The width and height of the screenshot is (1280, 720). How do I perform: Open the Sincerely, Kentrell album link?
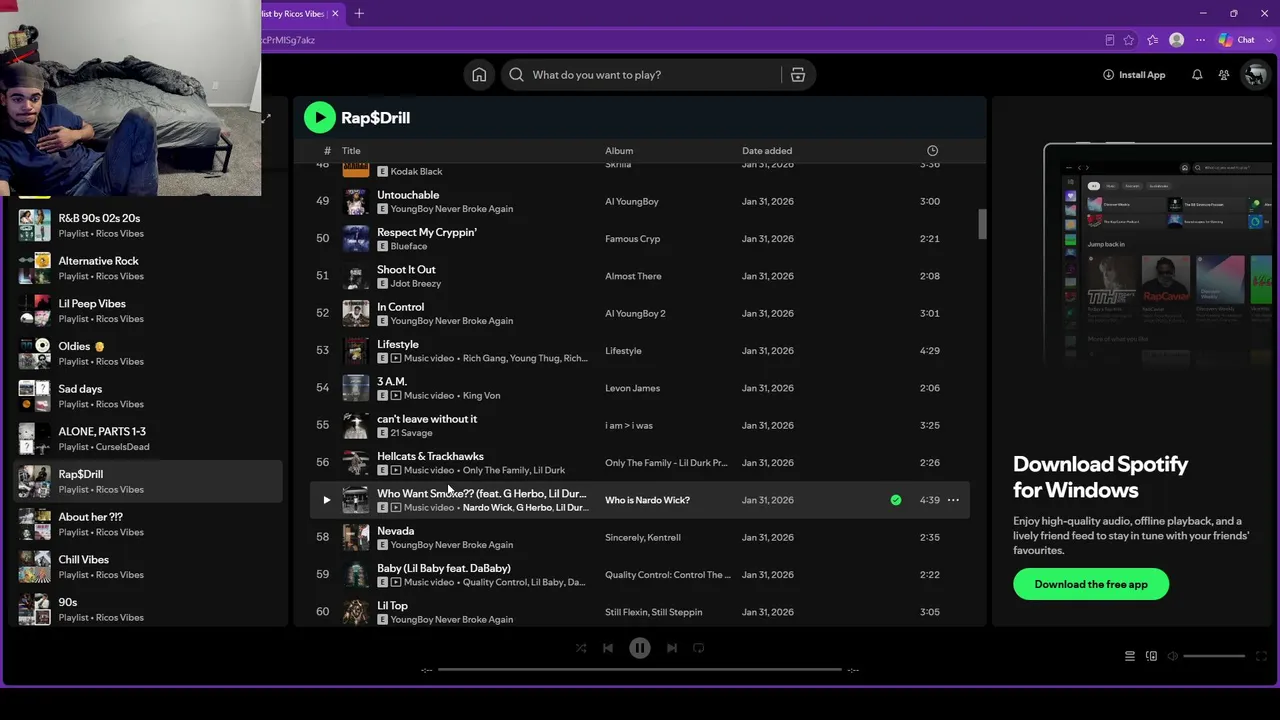tap(643, 538)
